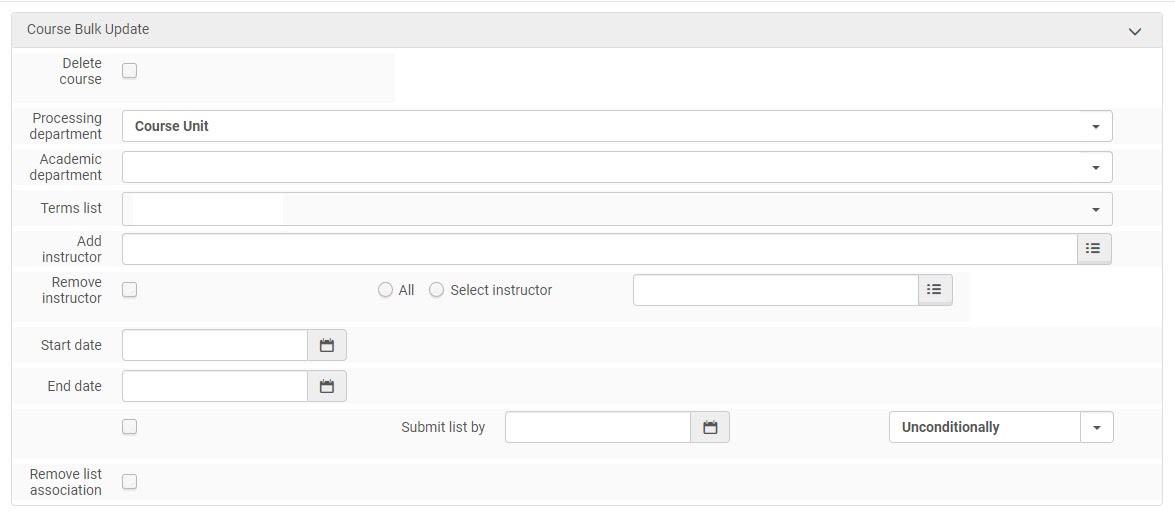
Task: Open the End date calendar picker
Action: point(326,386)
